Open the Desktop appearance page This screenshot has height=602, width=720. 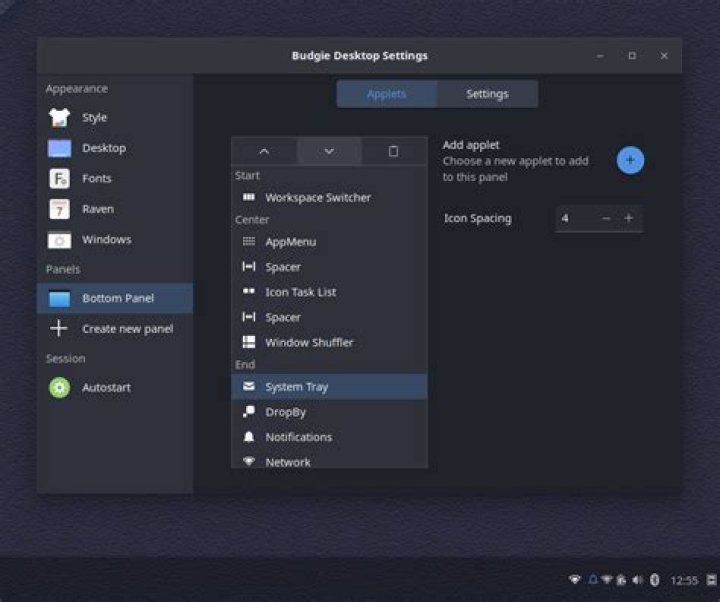(115, 148)
